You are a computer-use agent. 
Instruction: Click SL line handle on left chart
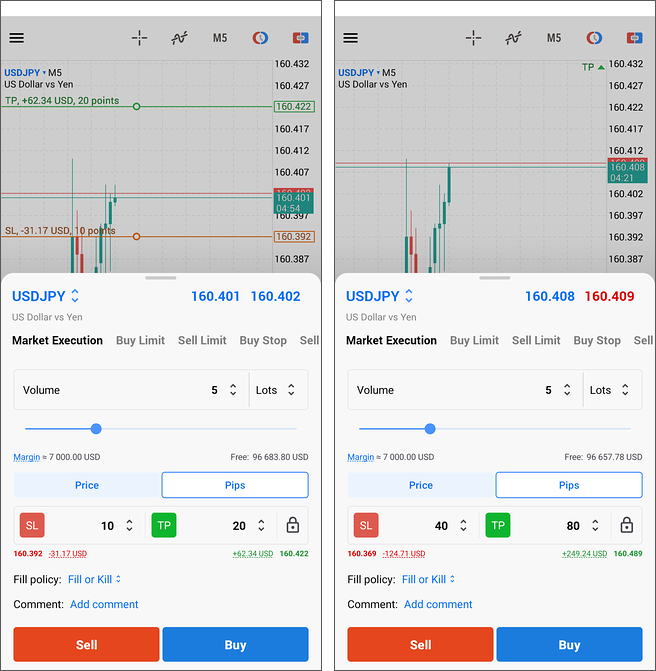(137, 237)
